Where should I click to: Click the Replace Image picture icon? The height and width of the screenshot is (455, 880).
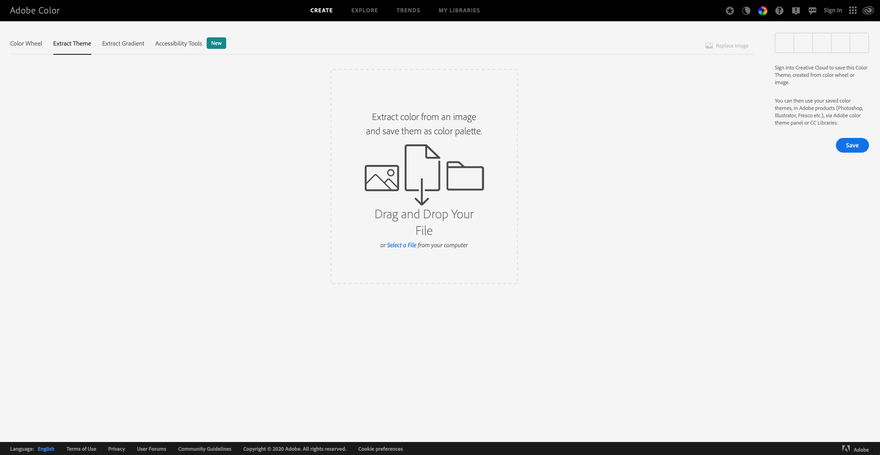point(709,45)
